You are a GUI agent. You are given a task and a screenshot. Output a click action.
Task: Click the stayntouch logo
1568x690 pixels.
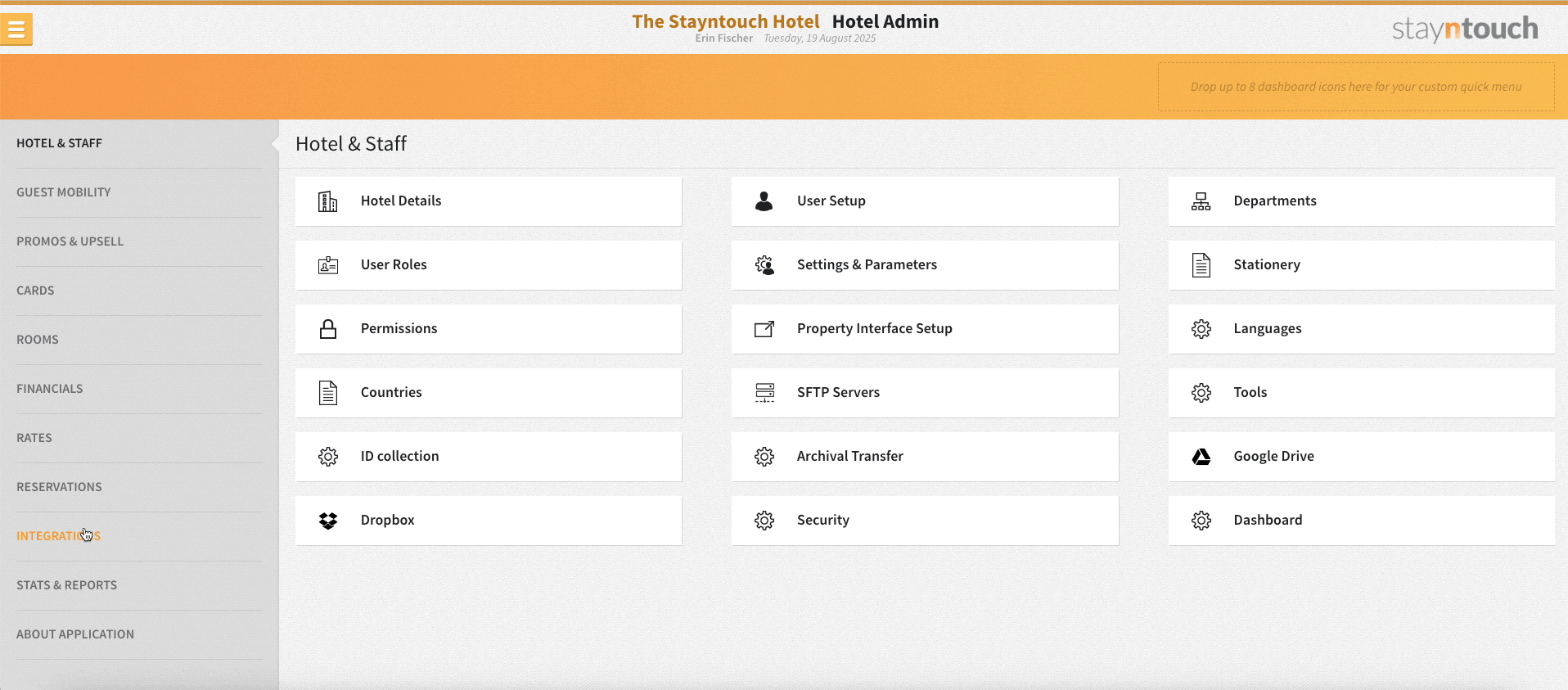(1465, 29)
